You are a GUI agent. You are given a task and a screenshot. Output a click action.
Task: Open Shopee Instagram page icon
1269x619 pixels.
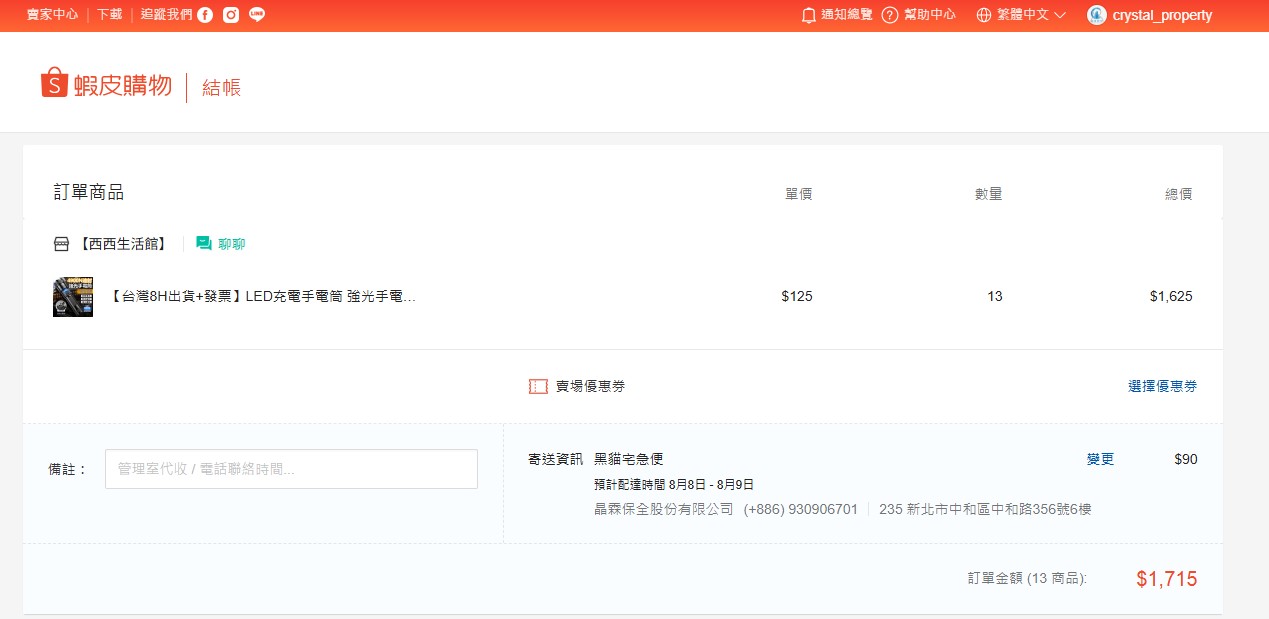231,15
